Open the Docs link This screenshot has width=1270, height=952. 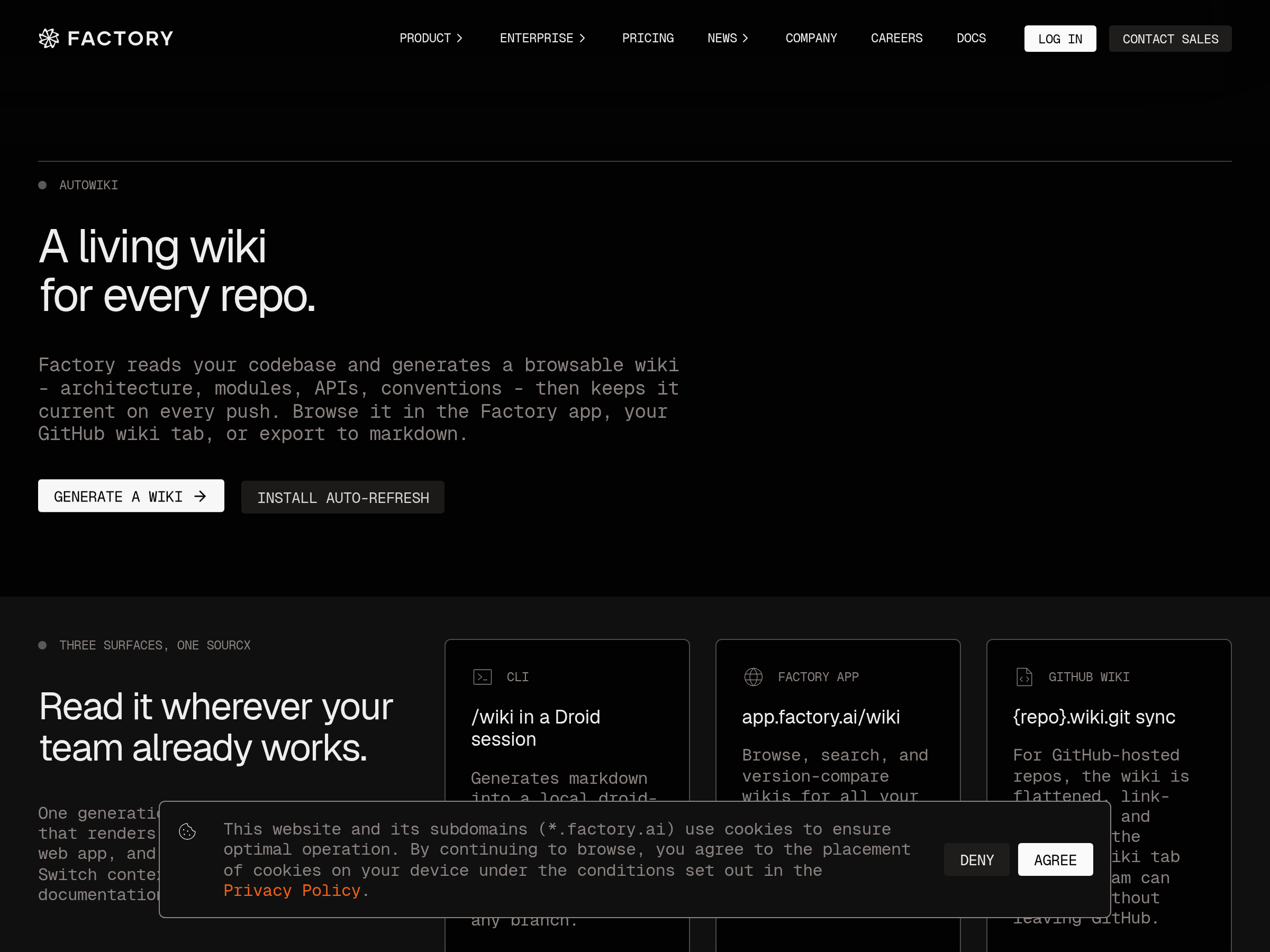pos(971,39)
